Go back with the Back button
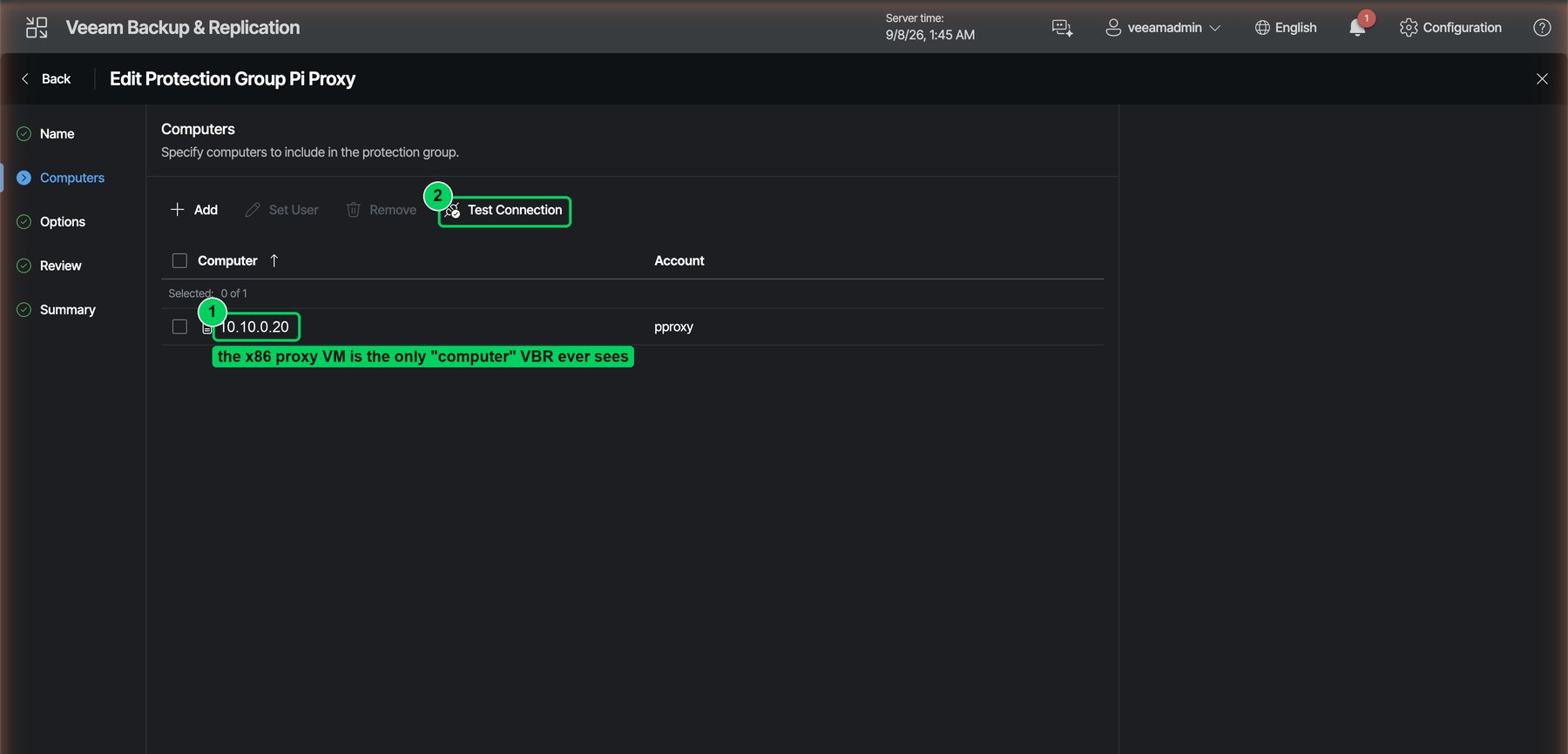1568x754 pixels. point(46,79)
